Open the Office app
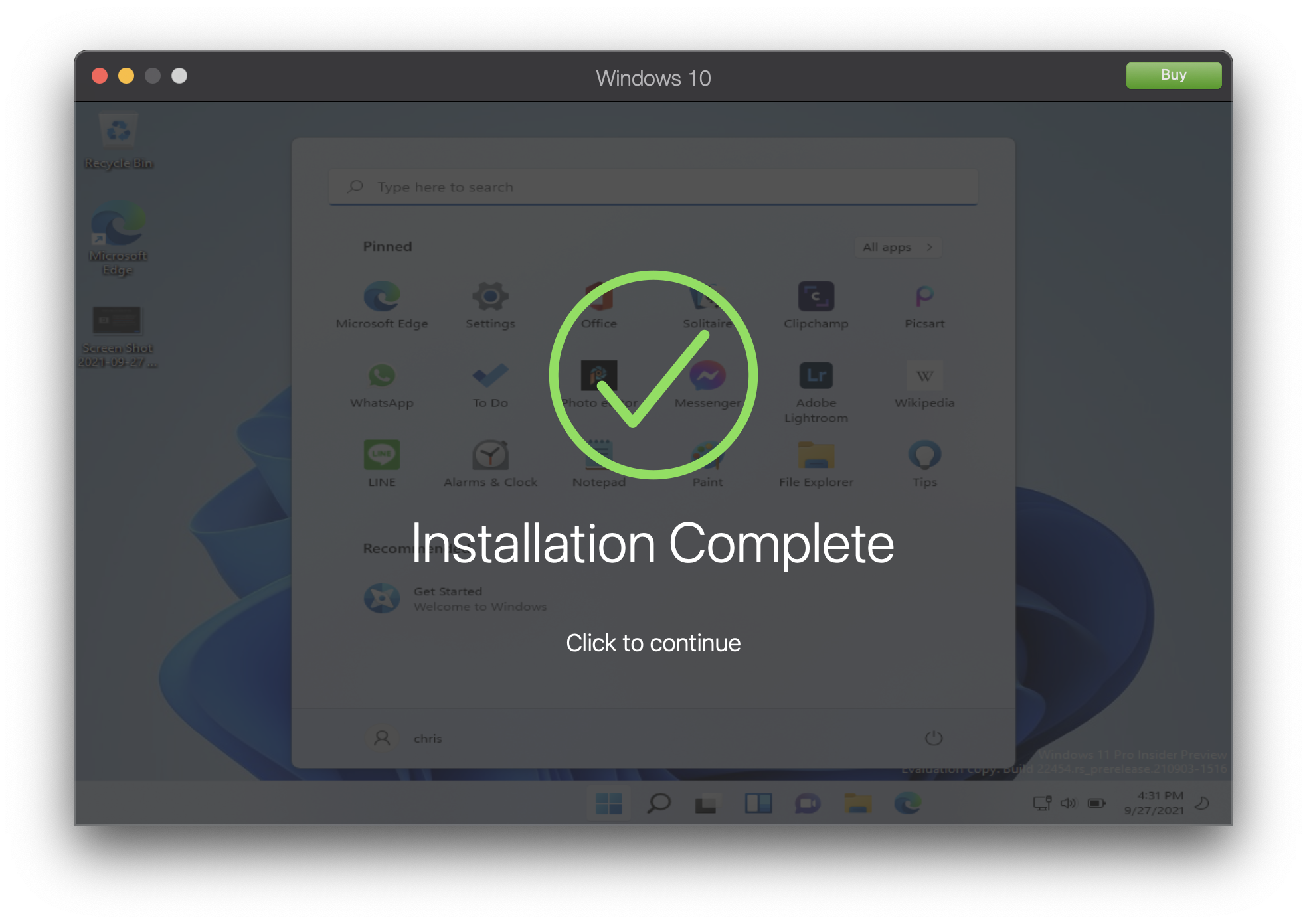The width and height of the screenshot is (1307, 924). coord(599,305)
